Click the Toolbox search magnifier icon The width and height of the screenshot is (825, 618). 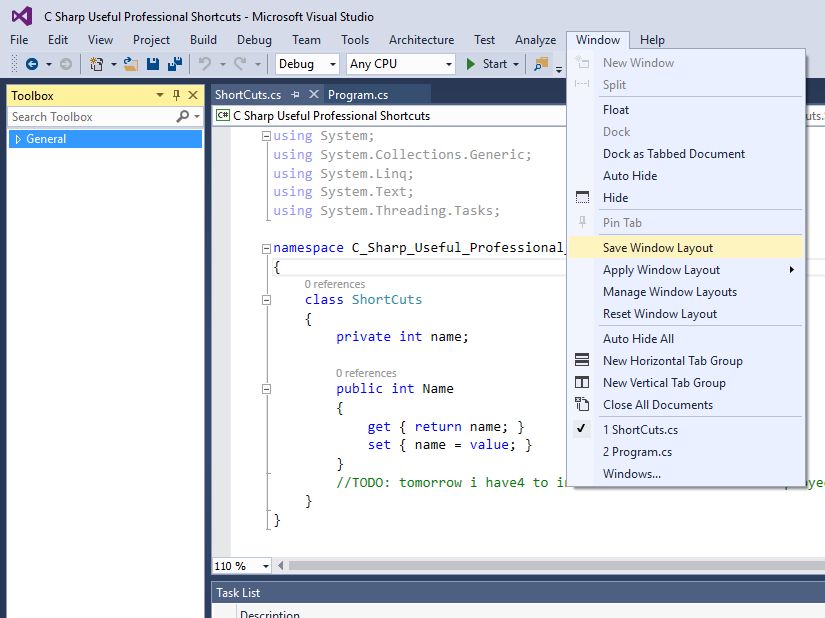[x=183, y=117]
